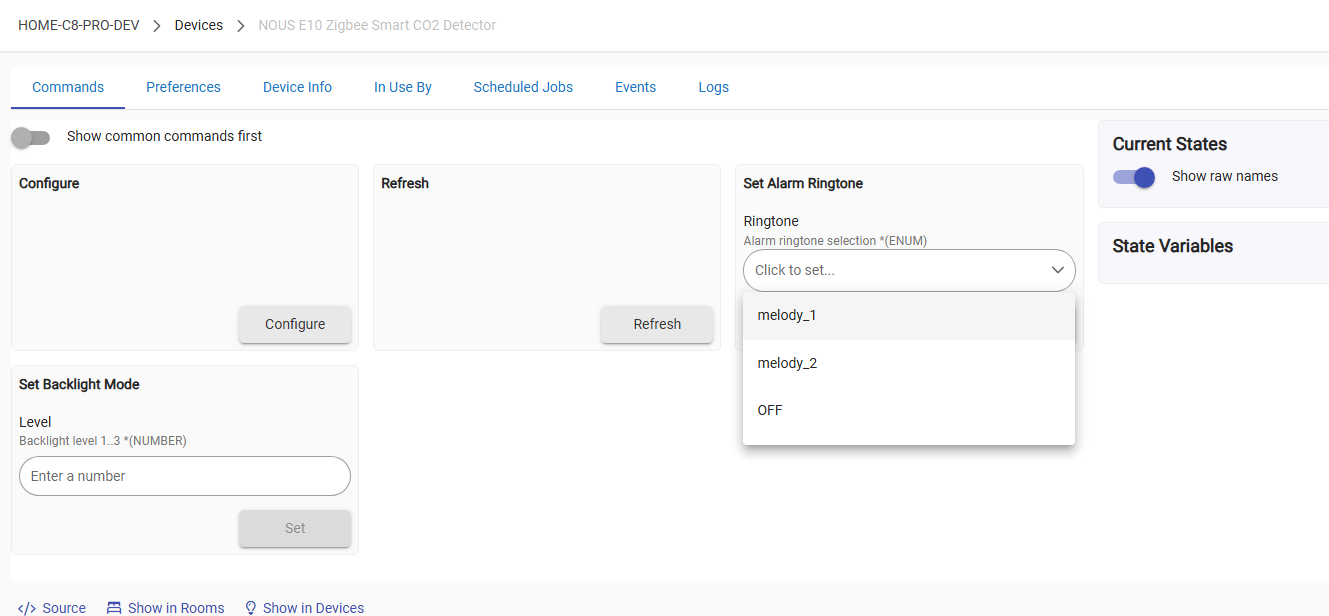This screenshot has height=616, width=1329.
Task: View the Events tab
Action: (x=635, y=87)
